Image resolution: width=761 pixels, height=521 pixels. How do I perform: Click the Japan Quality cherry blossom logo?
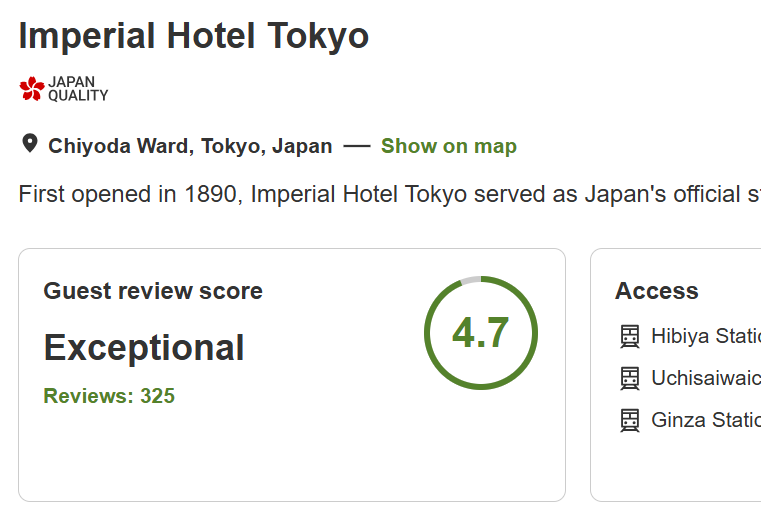tap(32, 89)
